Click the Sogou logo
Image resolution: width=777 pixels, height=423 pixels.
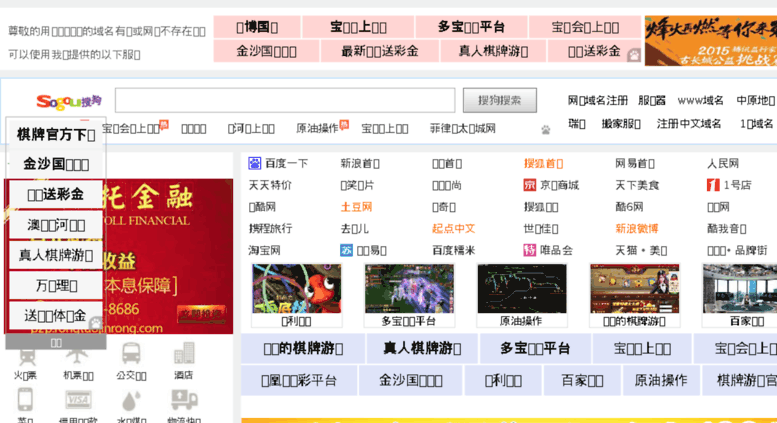click(69, 102)
